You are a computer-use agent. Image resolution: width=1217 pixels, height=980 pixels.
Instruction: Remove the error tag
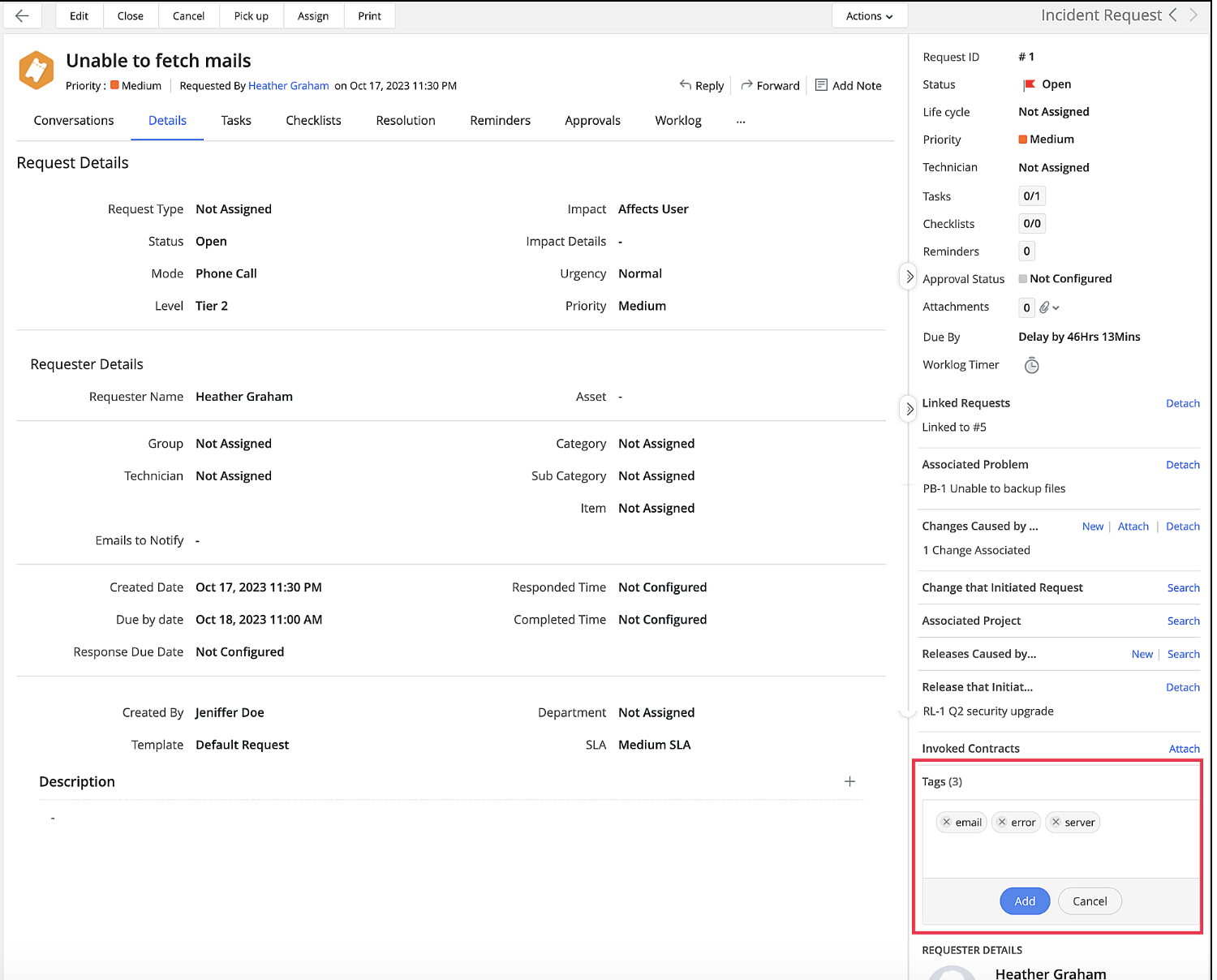[x=1002, y=822]
